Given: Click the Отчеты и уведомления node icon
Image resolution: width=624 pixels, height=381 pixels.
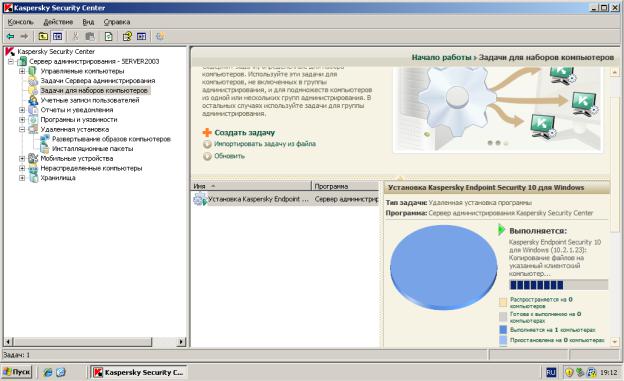Looking at the screenshot, I should pos(33,110).
